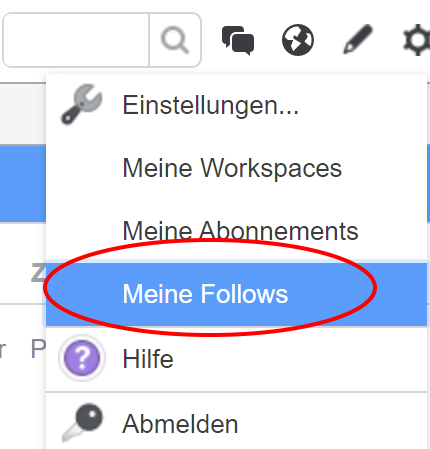Select Meine Workspaces from the menu
The width and height of the screenshot is (430, 449).
236,167
